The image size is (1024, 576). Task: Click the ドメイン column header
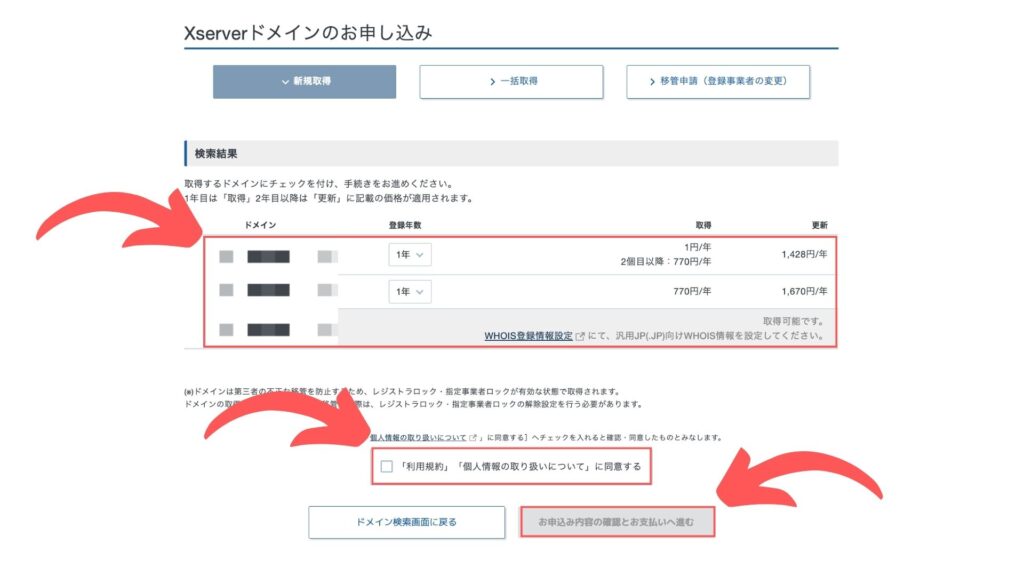260,225
